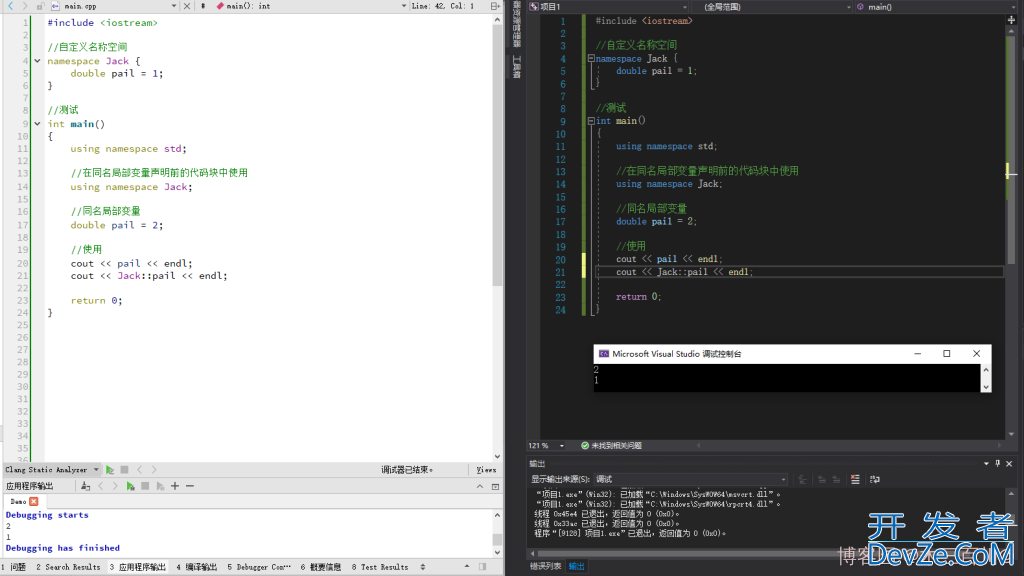Minimize the application output pane
1024x576 pixels.
pyautogui.click(x=480, y=486)
